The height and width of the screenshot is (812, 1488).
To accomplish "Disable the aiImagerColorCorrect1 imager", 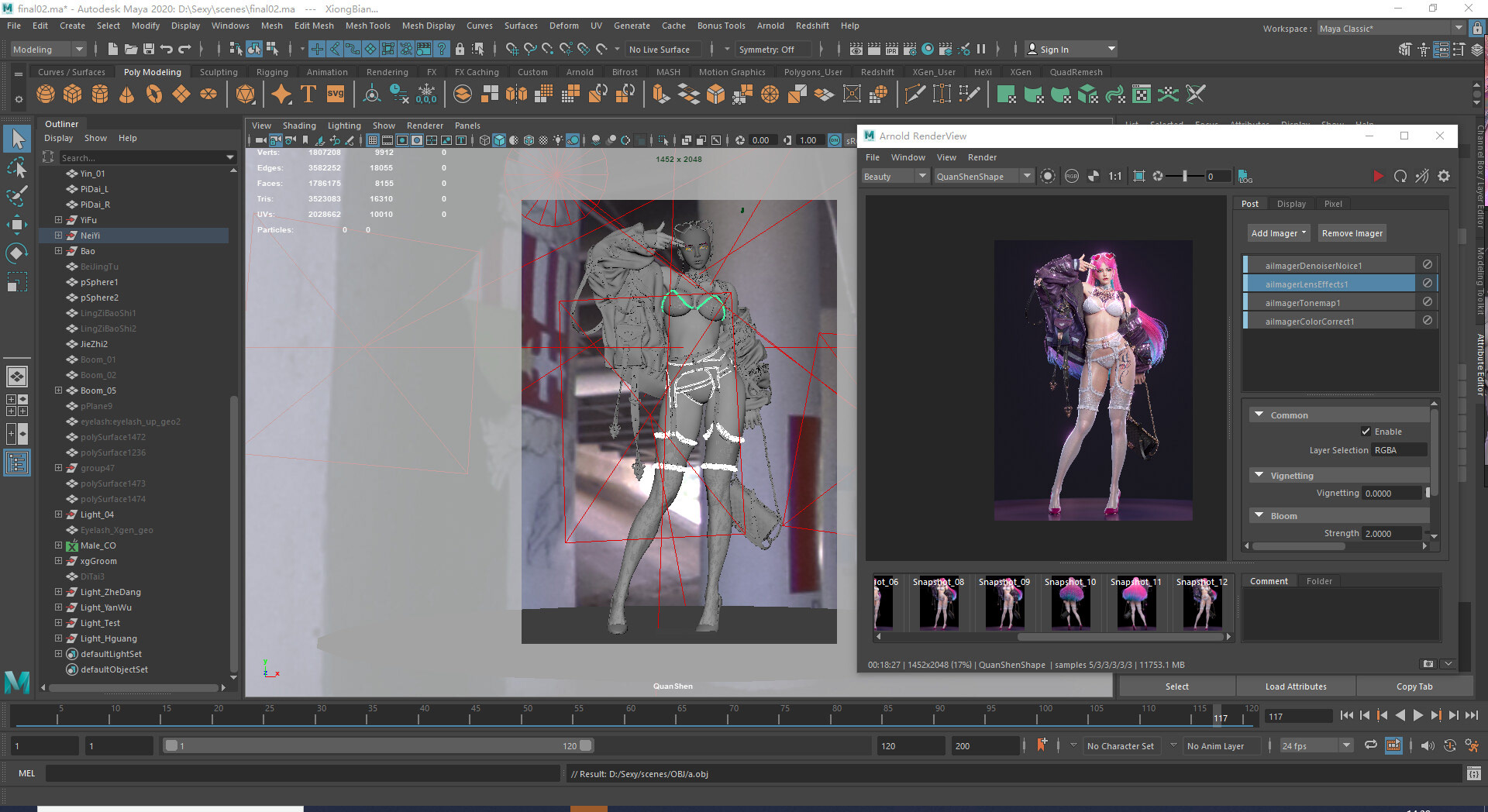I will coord(1427,321).
